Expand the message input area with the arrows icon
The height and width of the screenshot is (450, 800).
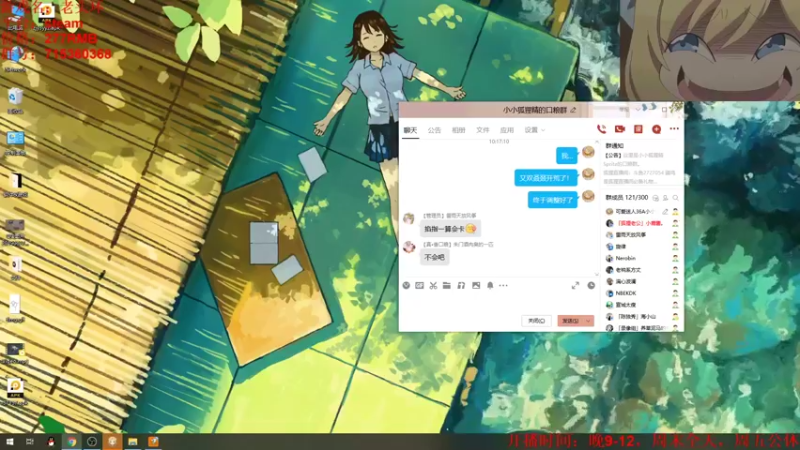(x=576, y=286)
